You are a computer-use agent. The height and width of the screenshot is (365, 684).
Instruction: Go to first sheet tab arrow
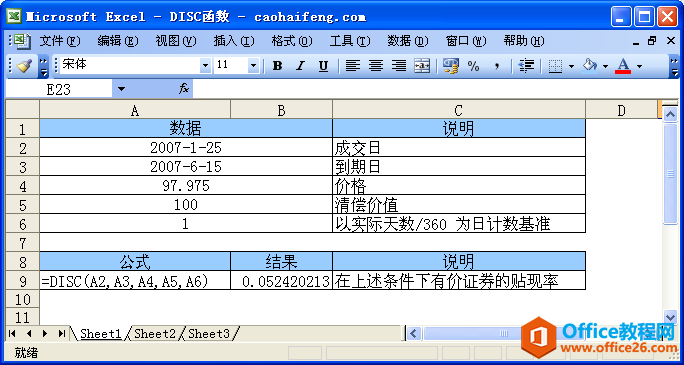click(12, 334)
